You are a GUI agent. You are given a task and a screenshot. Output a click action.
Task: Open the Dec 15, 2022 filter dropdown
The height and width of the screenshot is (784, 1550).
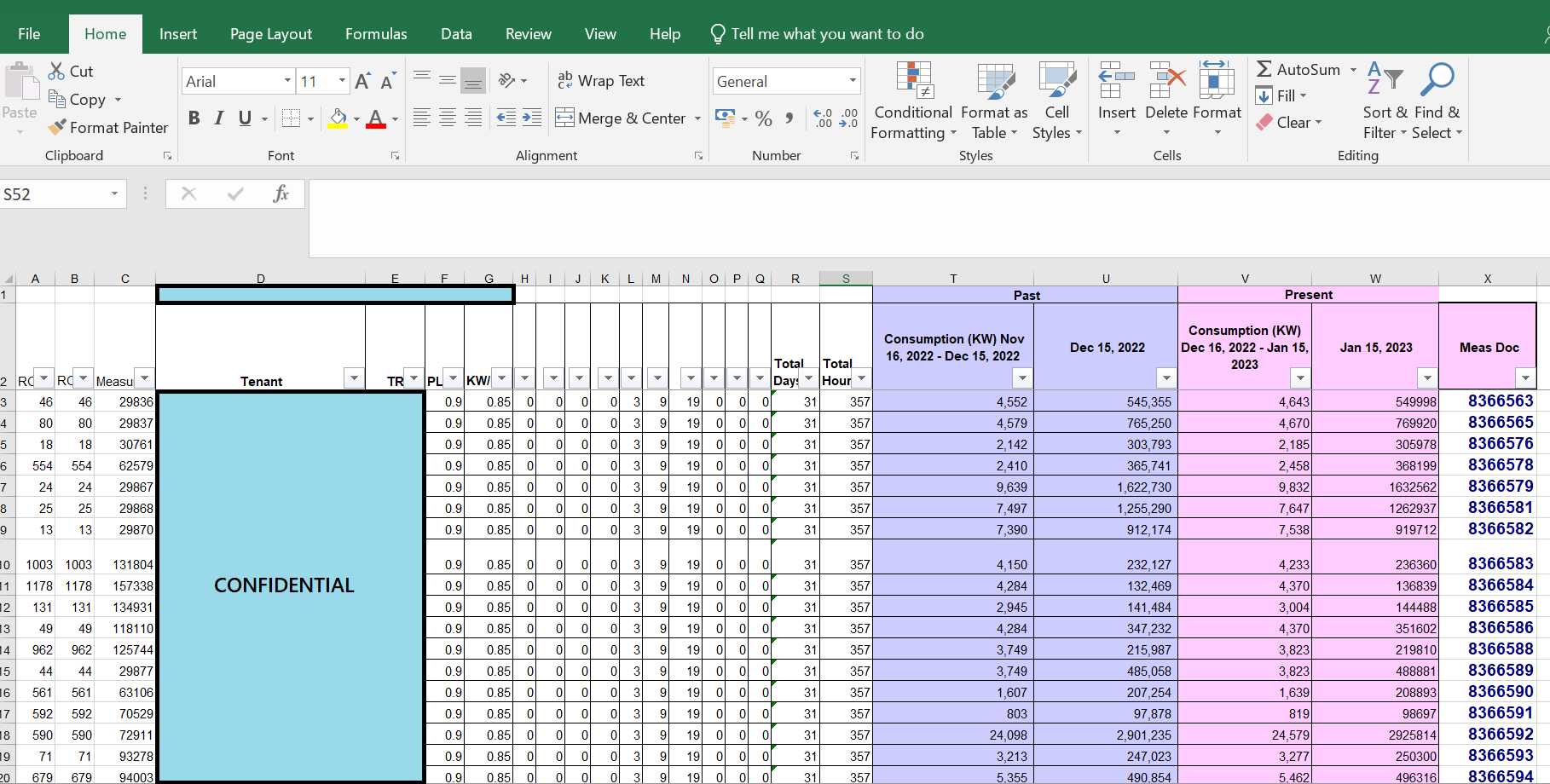[1166, 378]
